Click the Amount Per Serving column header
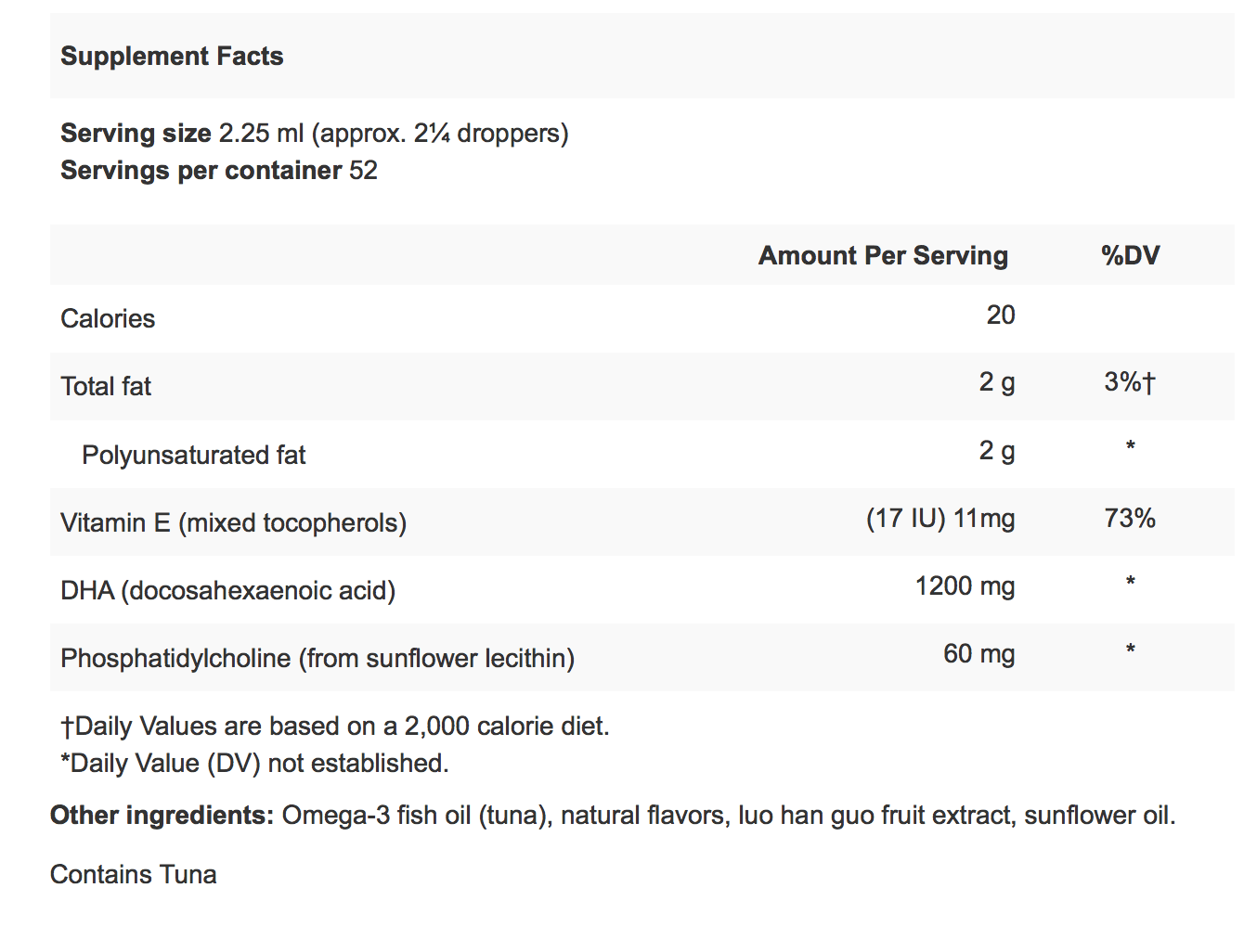Image resolution: width=1244 pixels, height=952 pixels. [x=882, y=256]
